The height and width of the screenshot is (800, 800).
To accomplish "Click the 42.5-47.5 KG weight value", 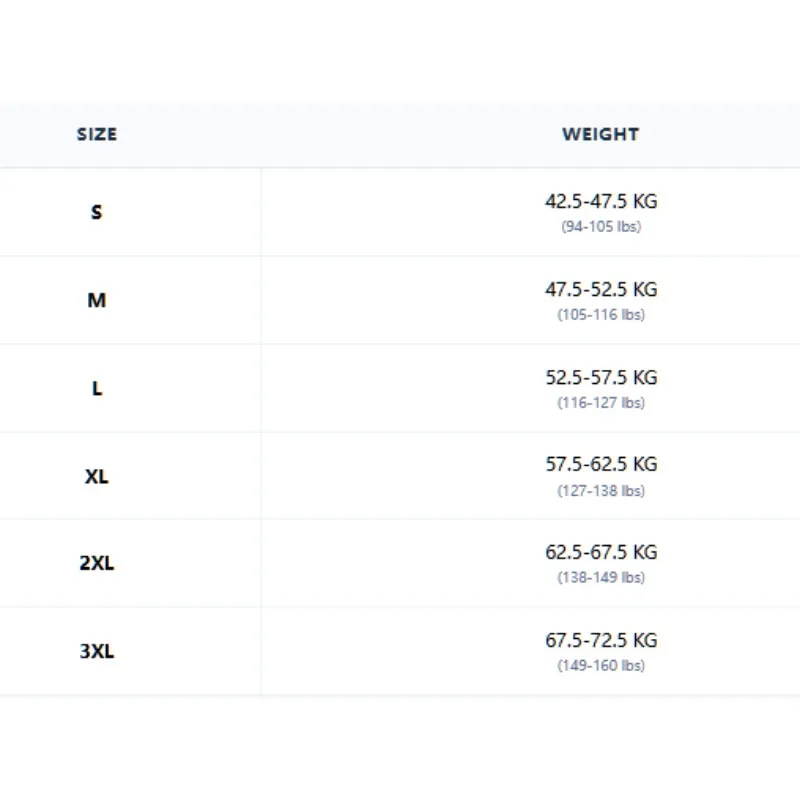I will click(x=601, y=202).
